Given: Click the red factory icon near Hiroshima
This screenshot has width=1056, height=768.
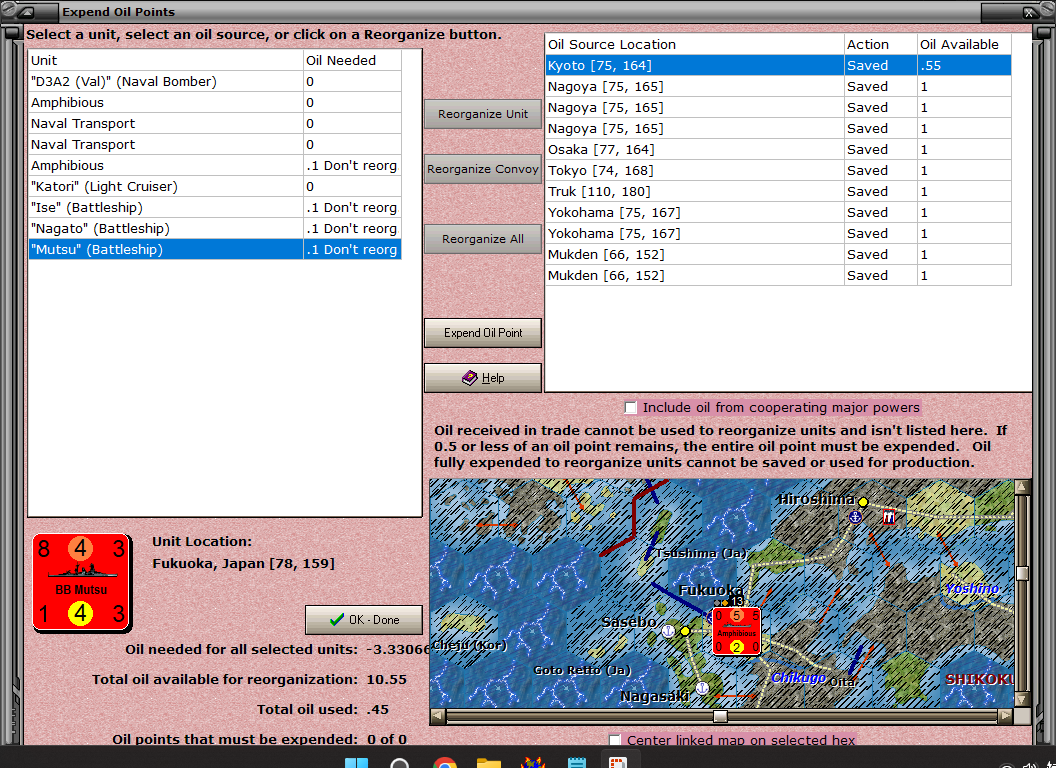Looking at the screenshot, I should (889, 517).
